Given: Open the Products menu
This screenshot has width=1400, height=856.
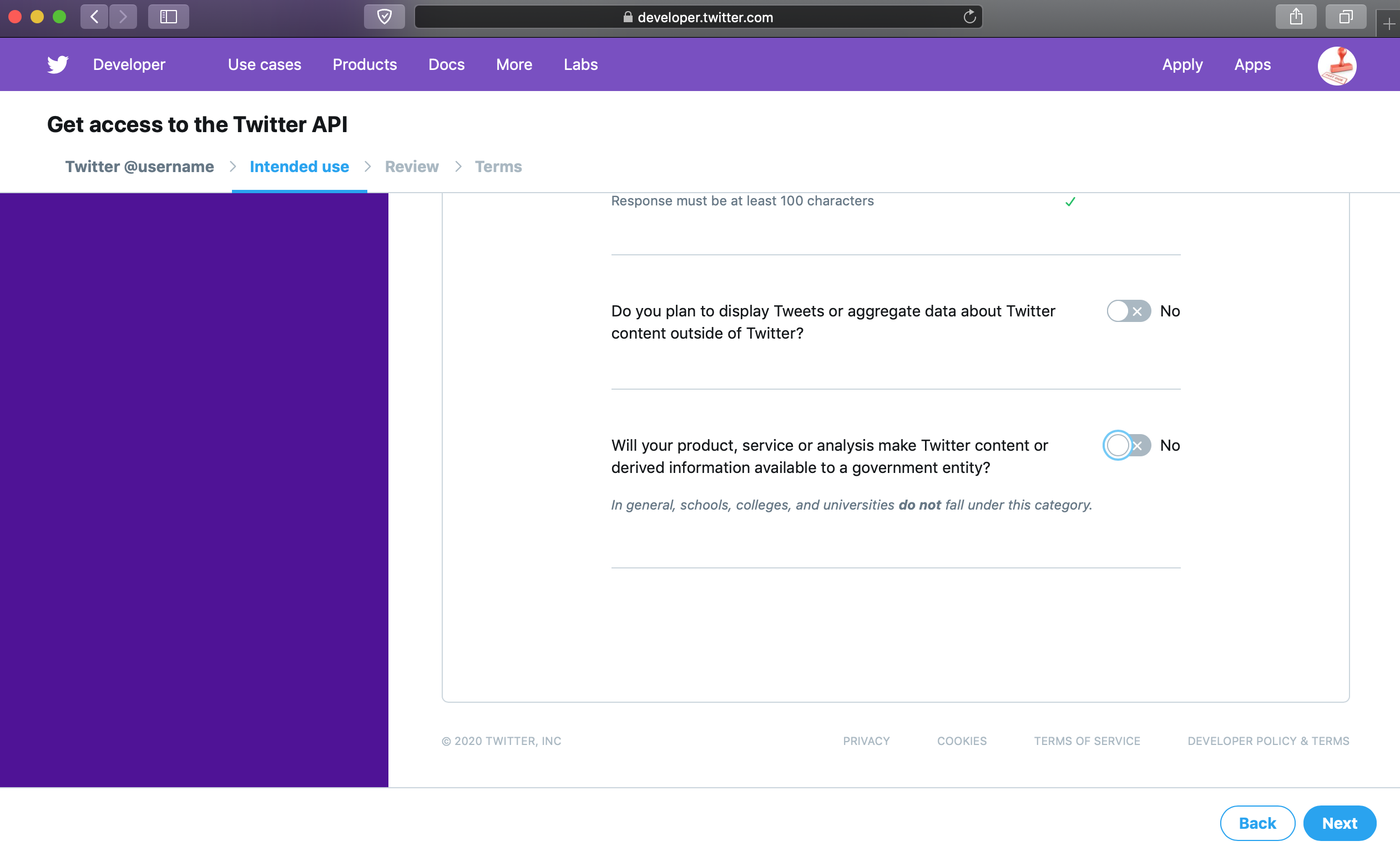Looking at the screenshot, I should pos(365,64).
